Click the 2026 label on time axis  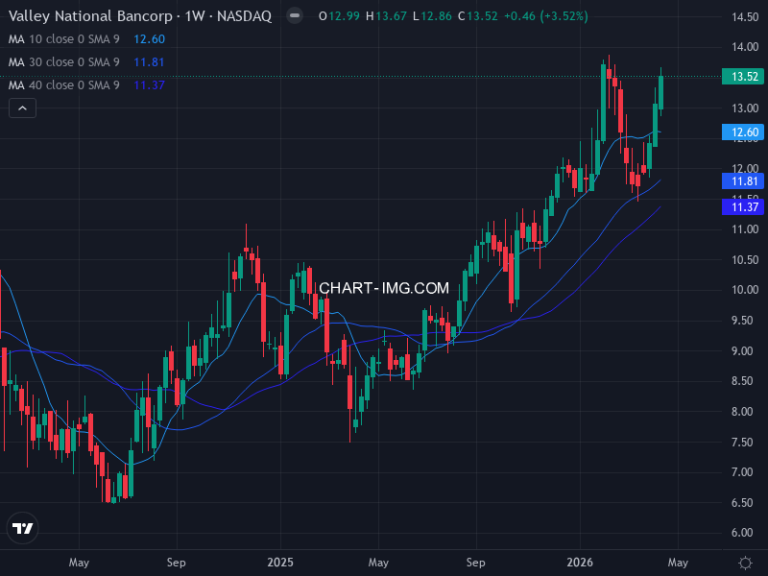(580, 562)
